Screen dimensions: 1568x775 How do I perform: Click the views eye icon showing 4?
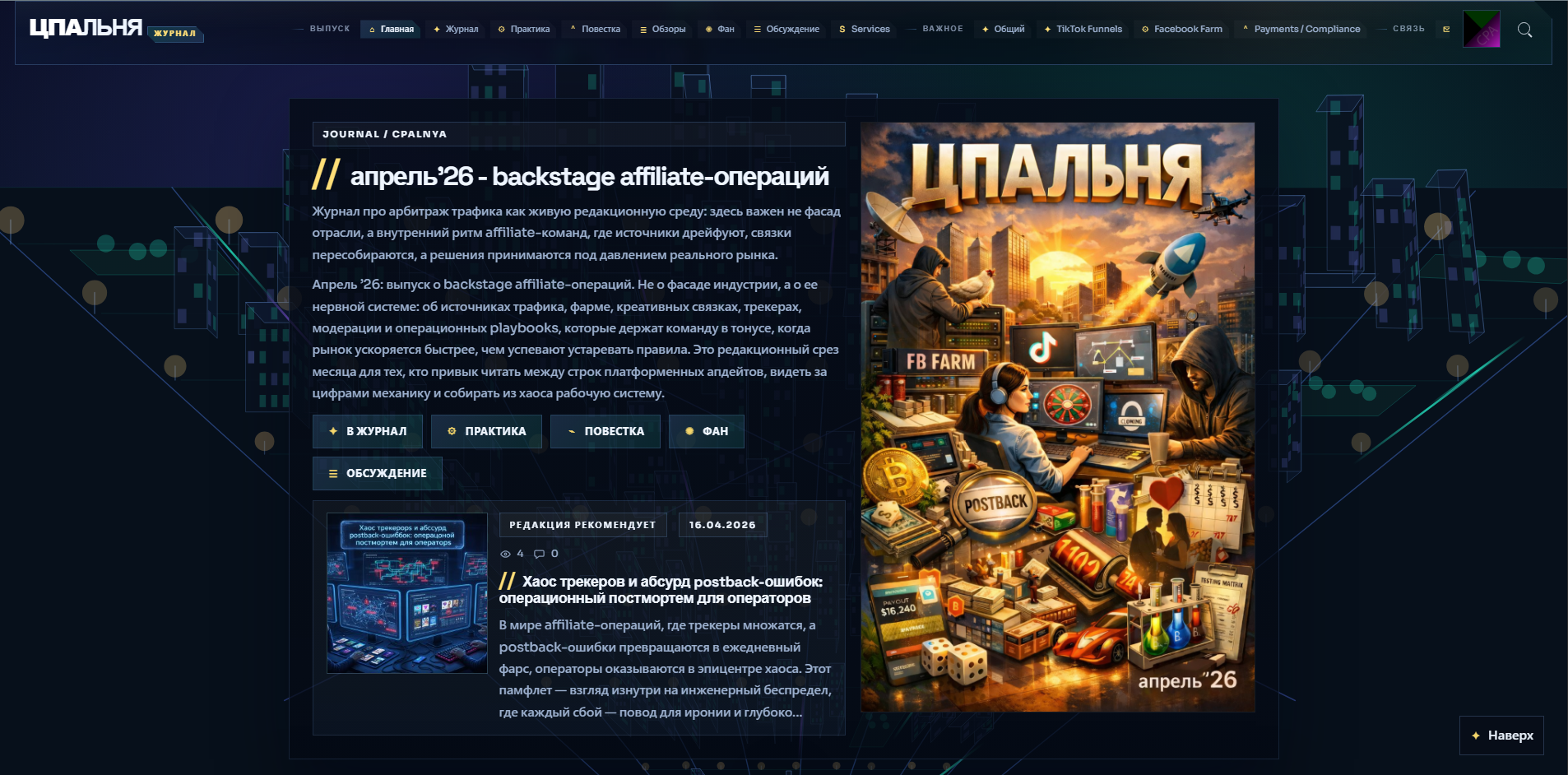point(505,554)
